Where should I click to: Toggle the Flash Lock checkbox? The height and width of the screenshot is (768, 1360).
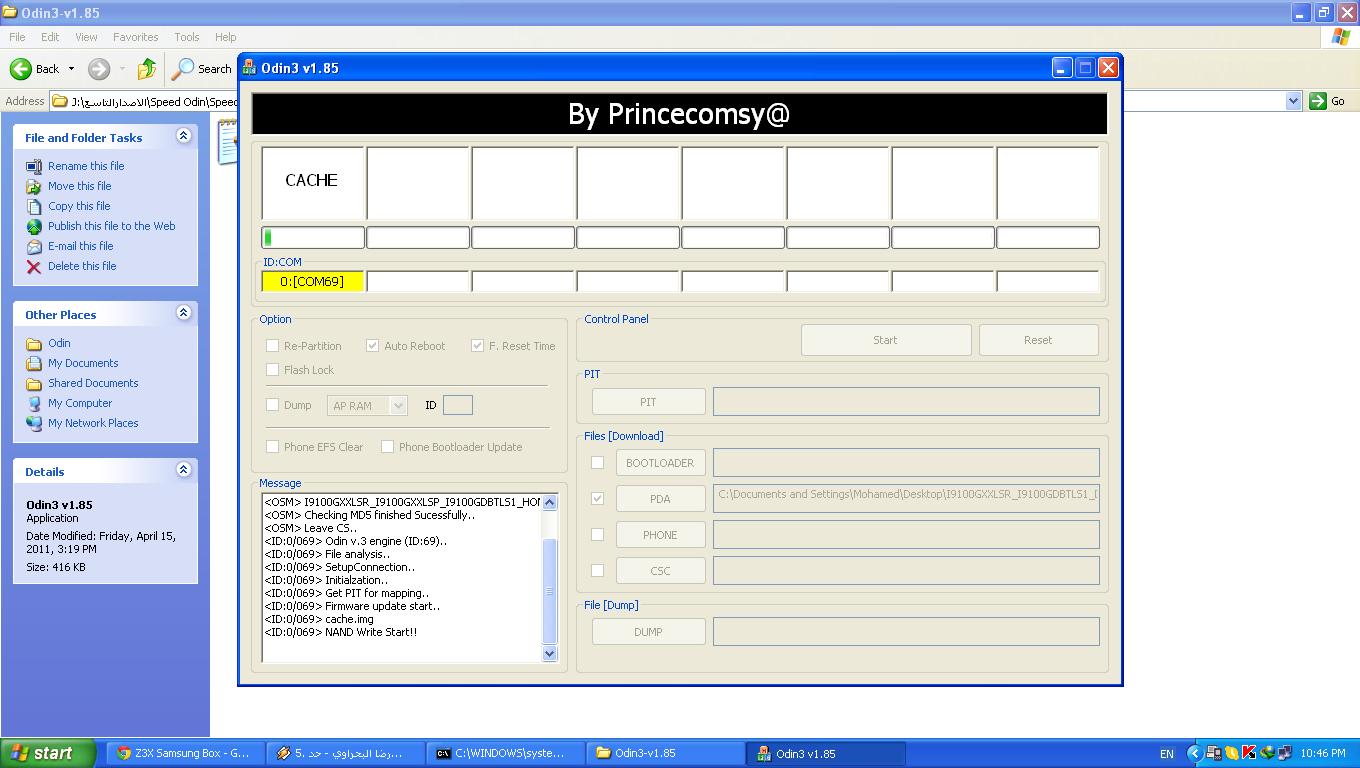pyautogui.click(x=272, y=370)
